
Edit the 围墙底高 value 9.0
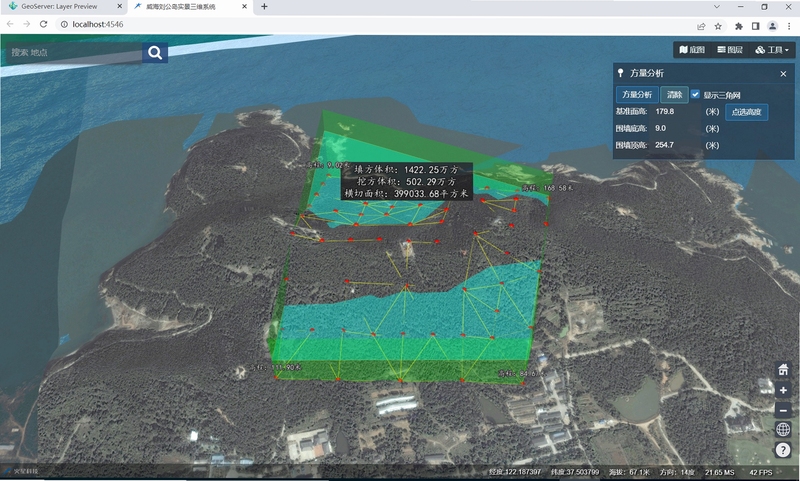(676, 129)
